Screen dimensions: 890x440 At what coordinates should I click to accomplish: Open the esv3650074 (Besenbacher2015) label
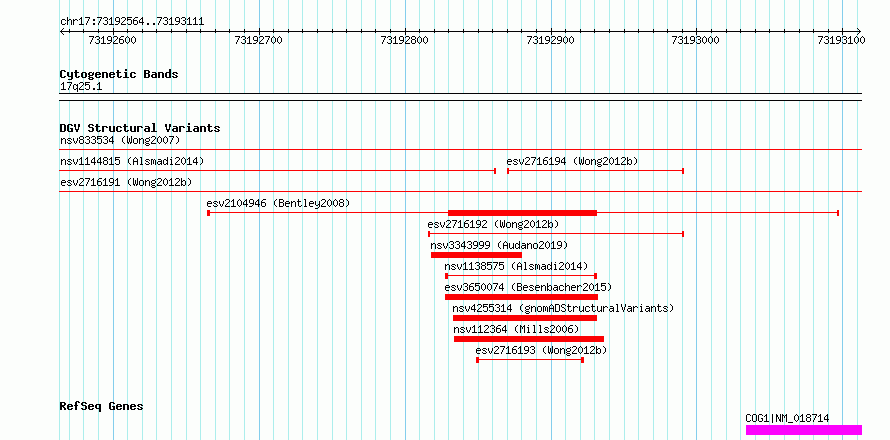(528, 287)
